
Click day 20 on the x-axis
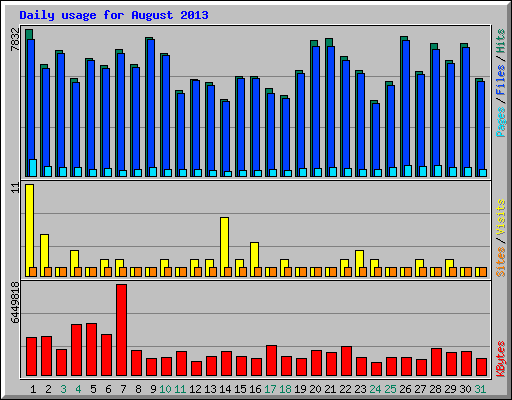[315, 389]
